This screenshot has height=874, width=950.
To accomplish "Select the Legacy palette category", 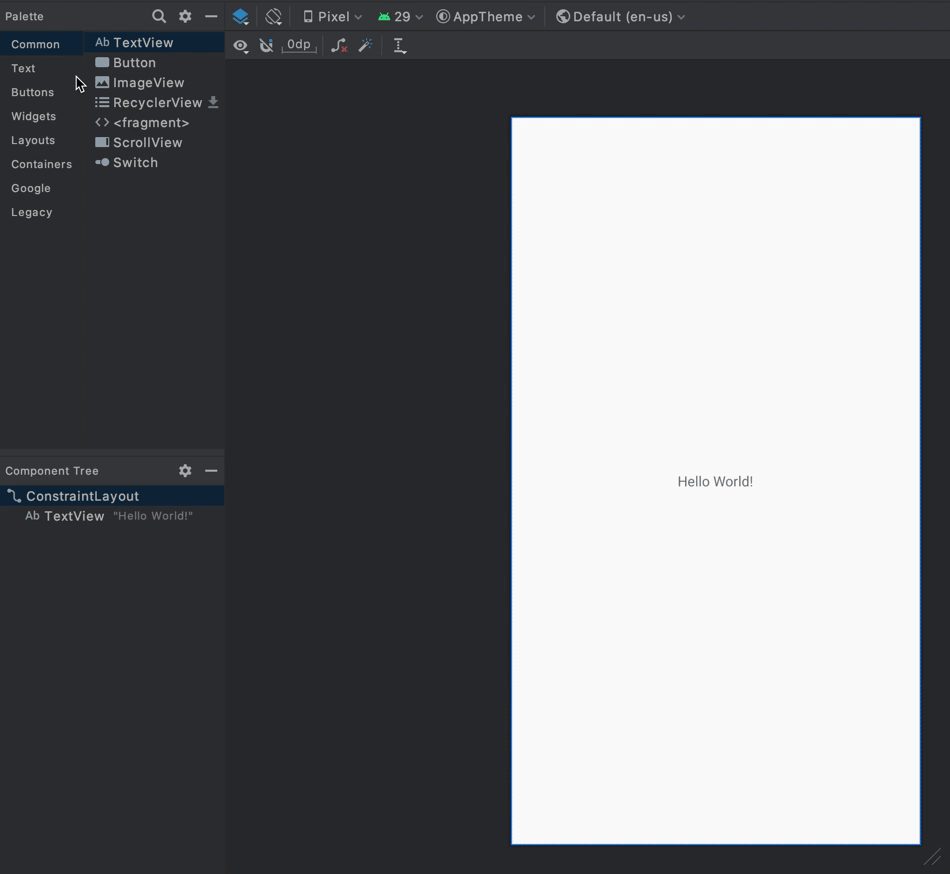I will (41, 212).
